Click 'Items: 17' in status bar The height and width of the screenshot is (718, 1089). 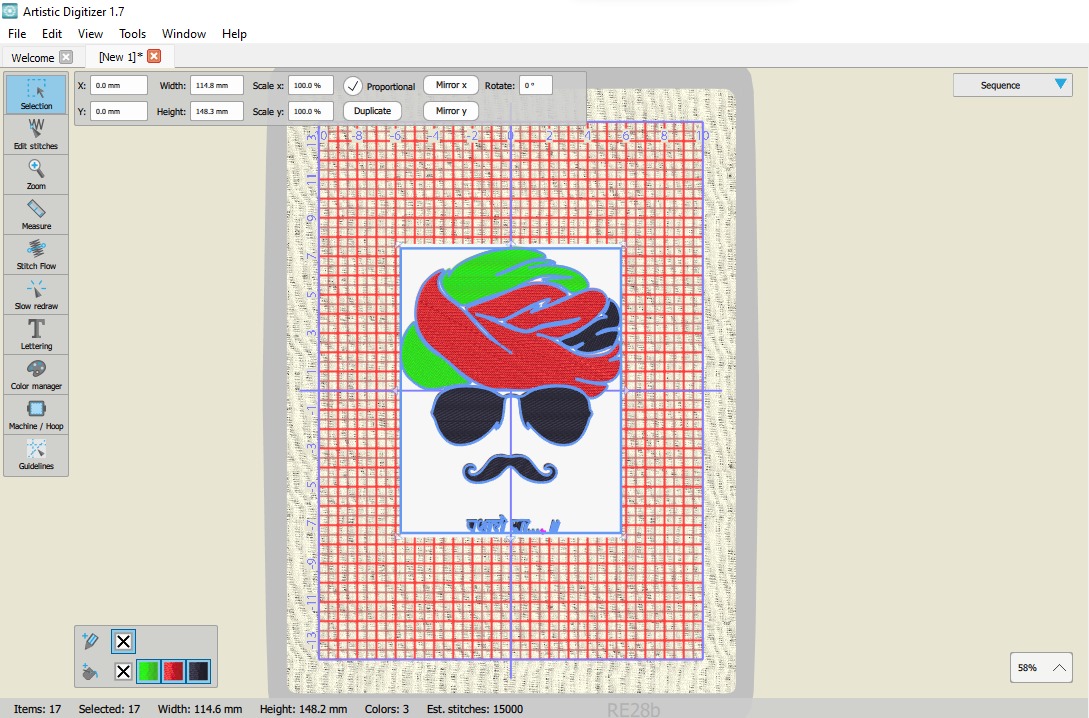pos(38,709)
